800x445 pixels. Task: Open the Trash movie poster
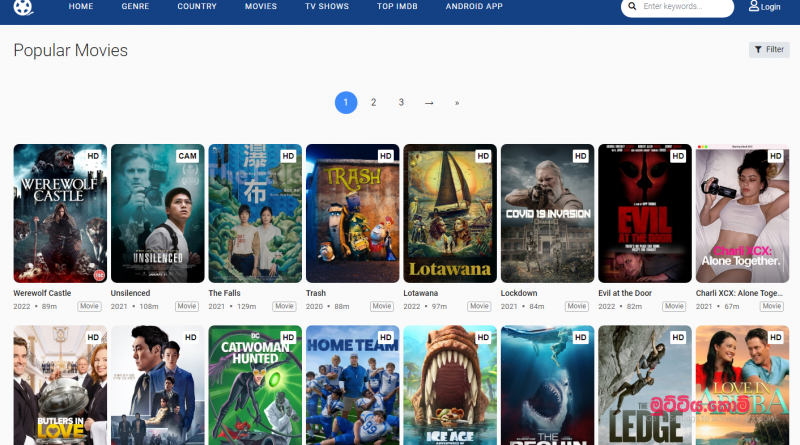click(x=353, y=213)
